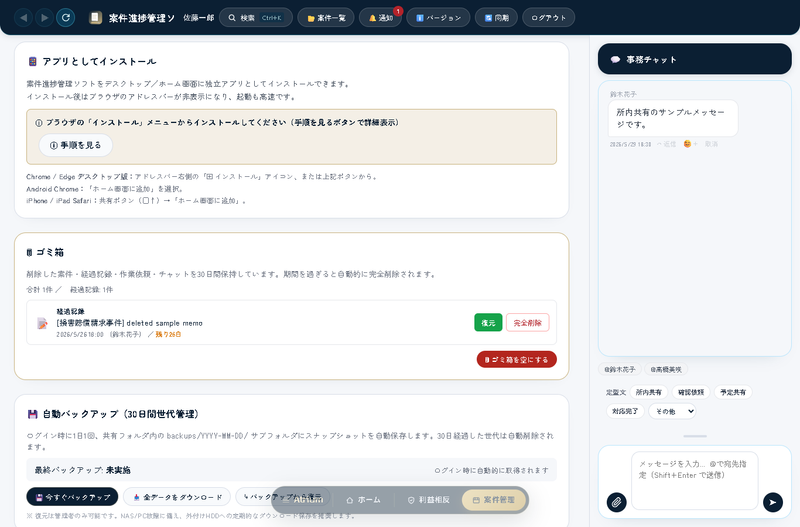Viewport: 800px width, 527px height.
Task: Click the send message arrow icon
Action: (773, 503)
